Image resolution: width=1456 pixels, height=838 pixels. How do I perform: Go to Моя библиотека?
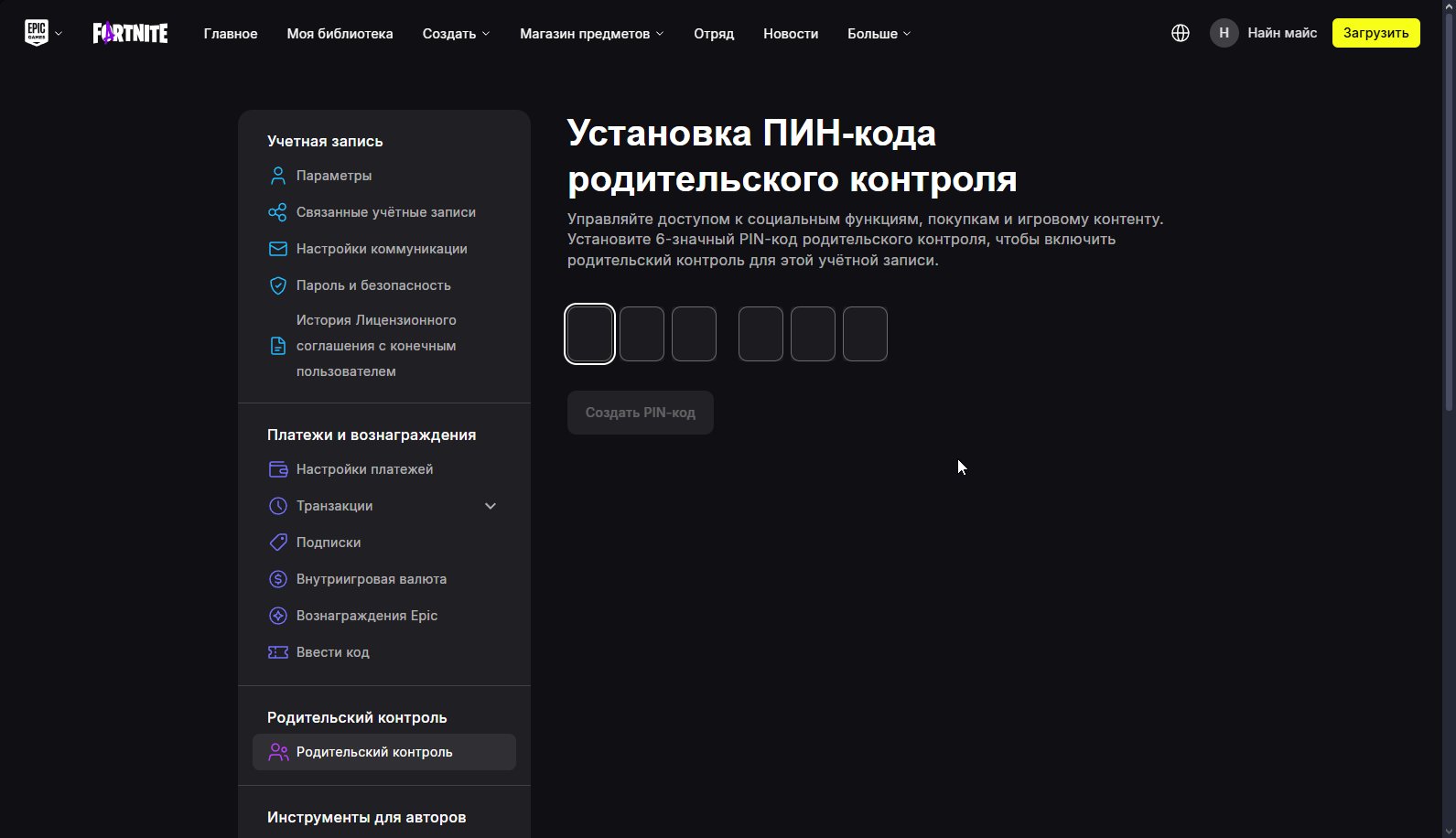340,34
